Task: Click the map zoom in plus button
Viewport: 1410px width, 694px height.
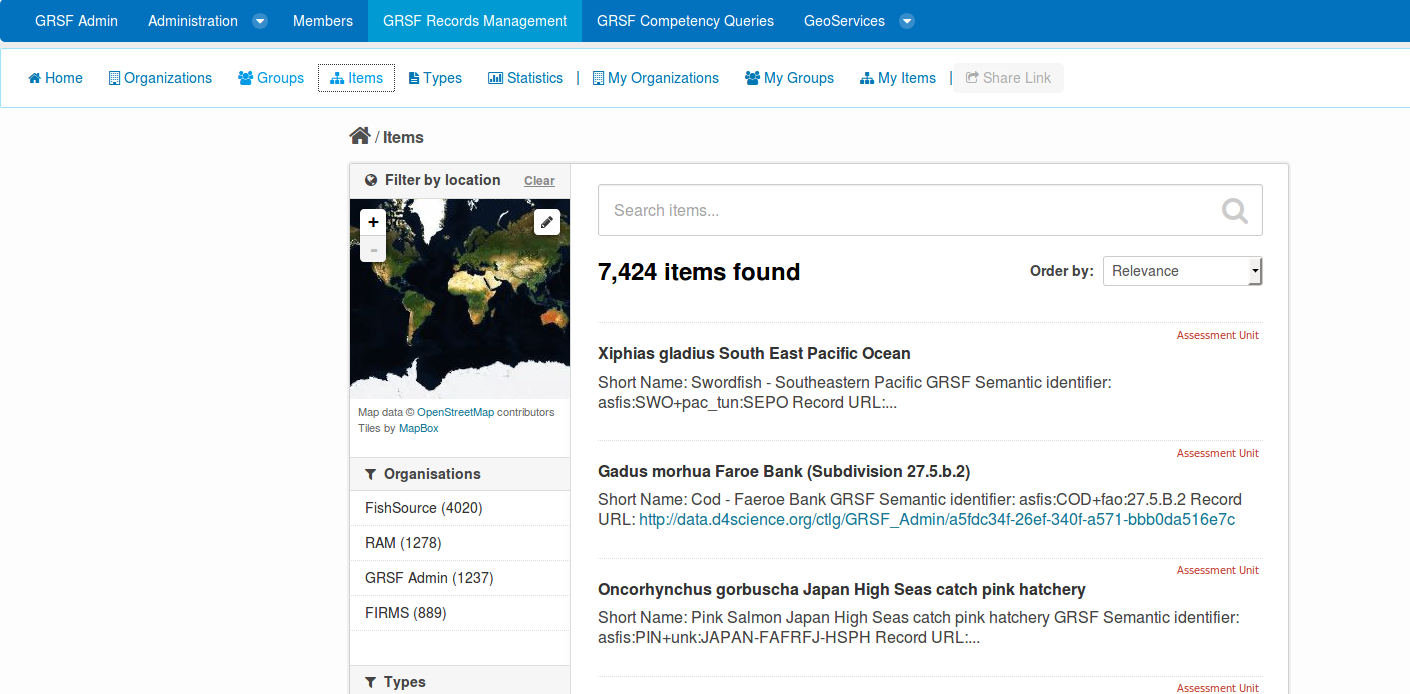Action: (x=373, y=222)
